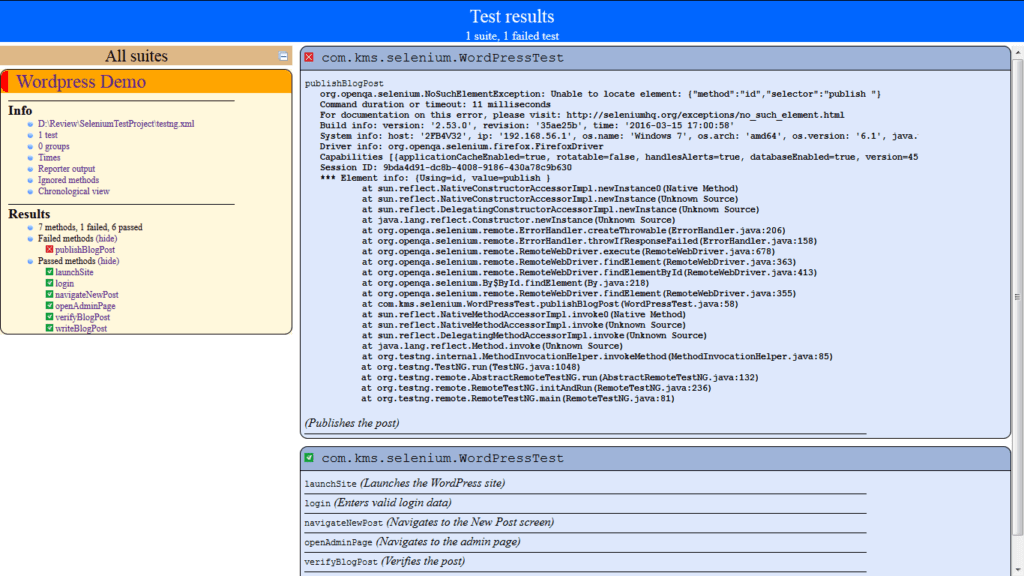The height and width of the screenshot is (576, 1024).
Task: Hide the Passed methods list
Action: (108, 261)
